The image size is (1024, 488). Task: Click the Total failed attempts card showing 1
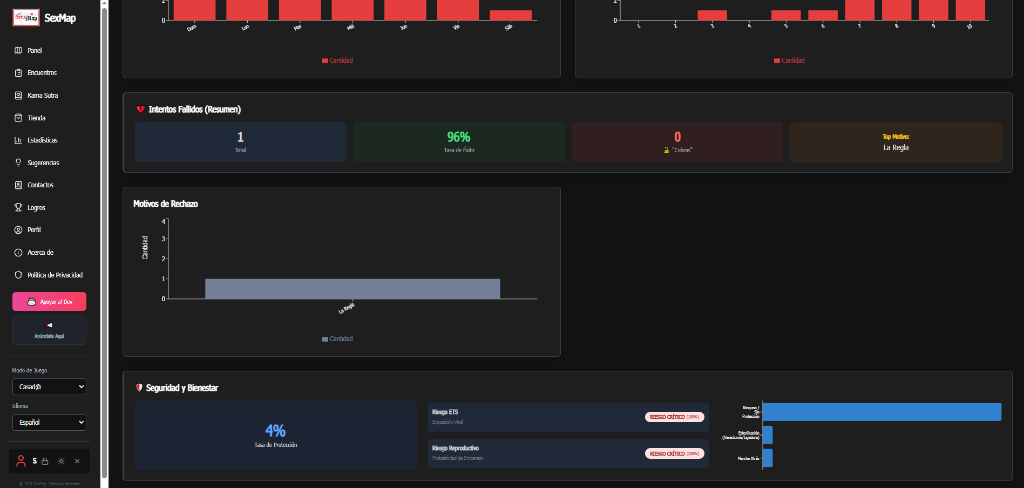coord(240,142)
